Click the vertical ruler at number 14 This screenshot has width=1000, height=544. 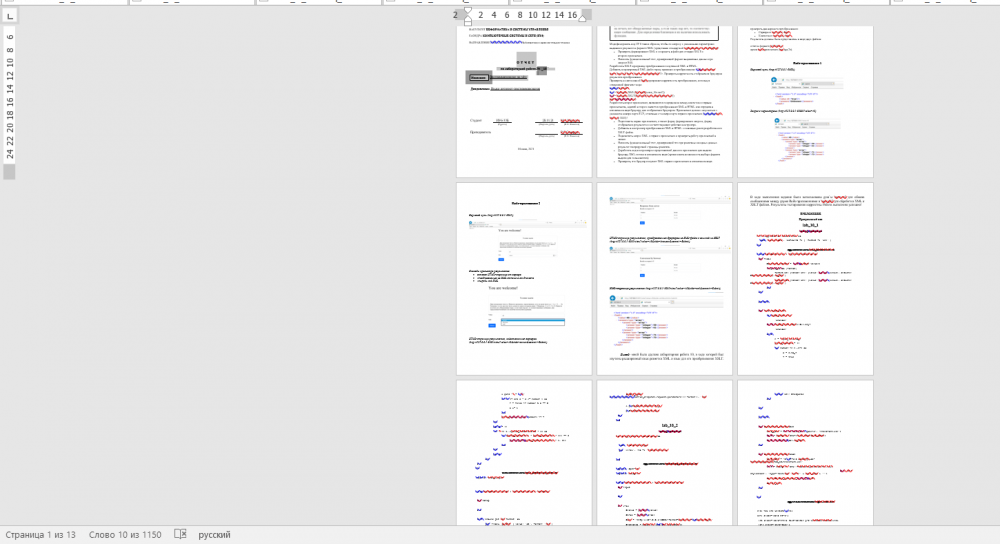pyautogui.click(x=10, y=89)
